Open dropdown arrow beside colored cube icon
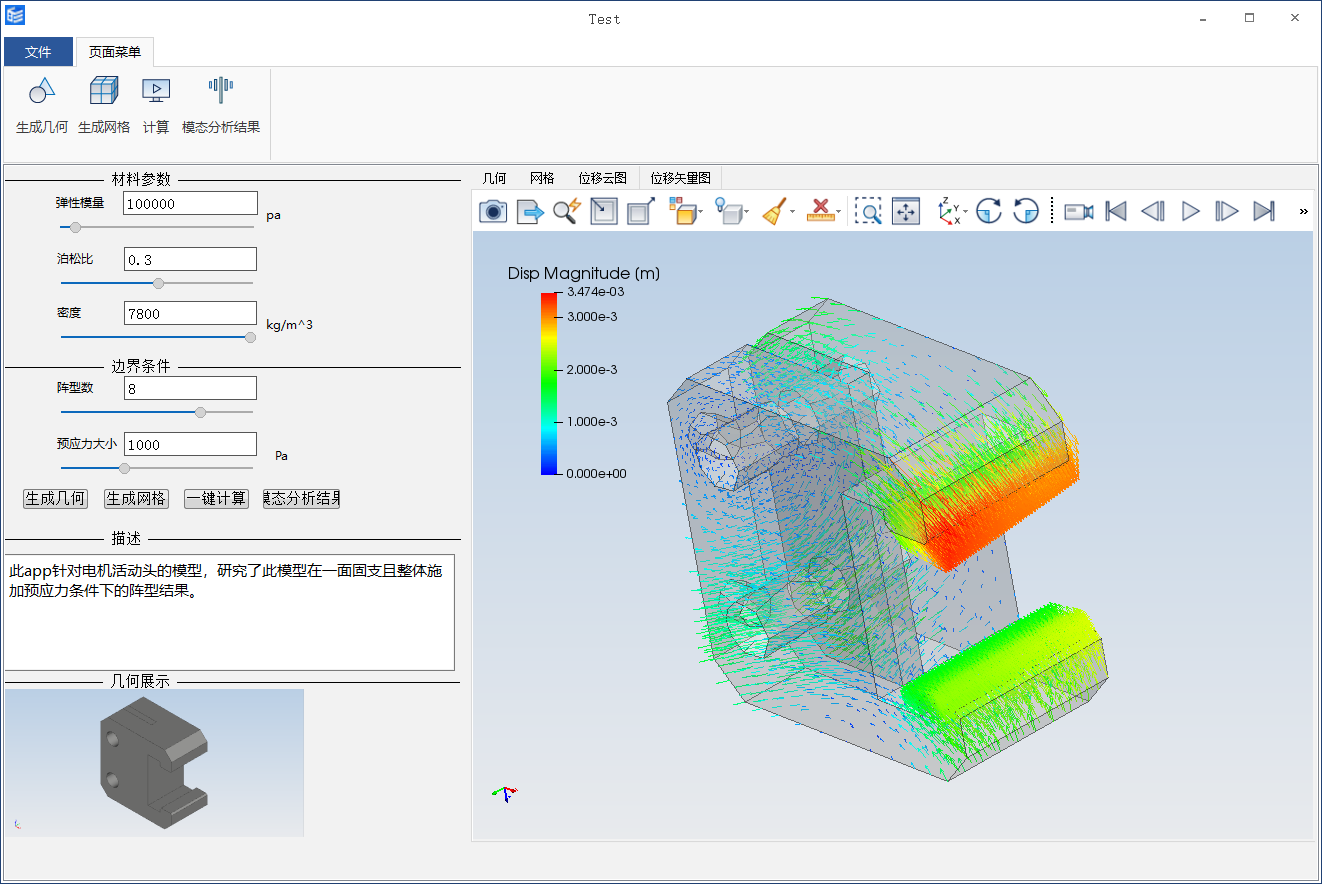Screen dimensions: 1322x884 (701, 212)
